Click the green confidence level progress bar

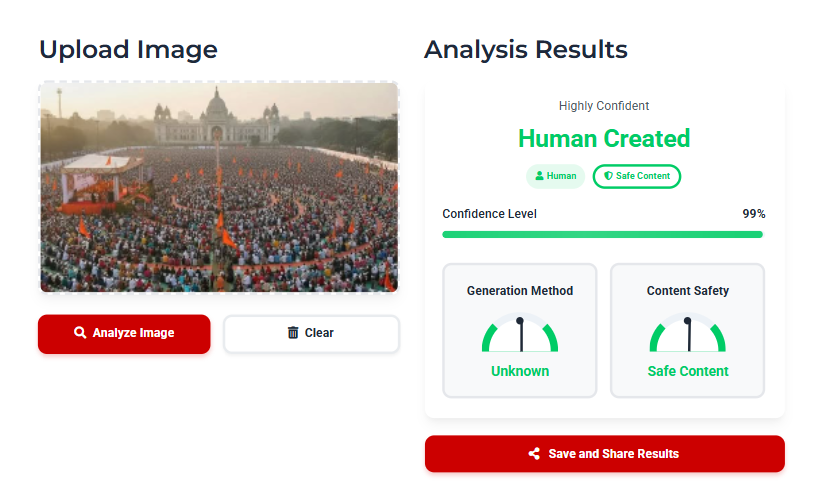click(602, 234)
